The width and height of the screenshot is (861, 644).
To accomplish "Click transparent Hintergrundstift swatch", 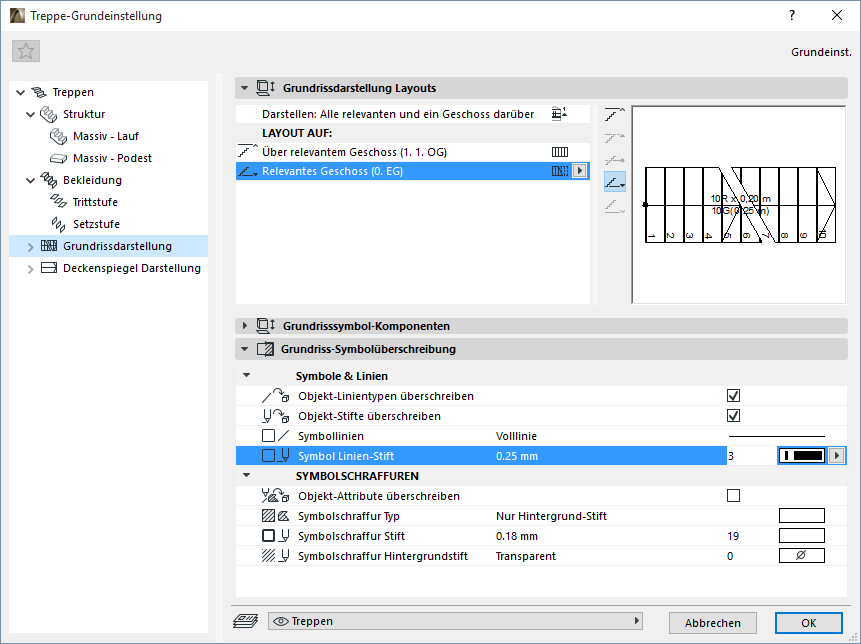I will click(802, 556).
